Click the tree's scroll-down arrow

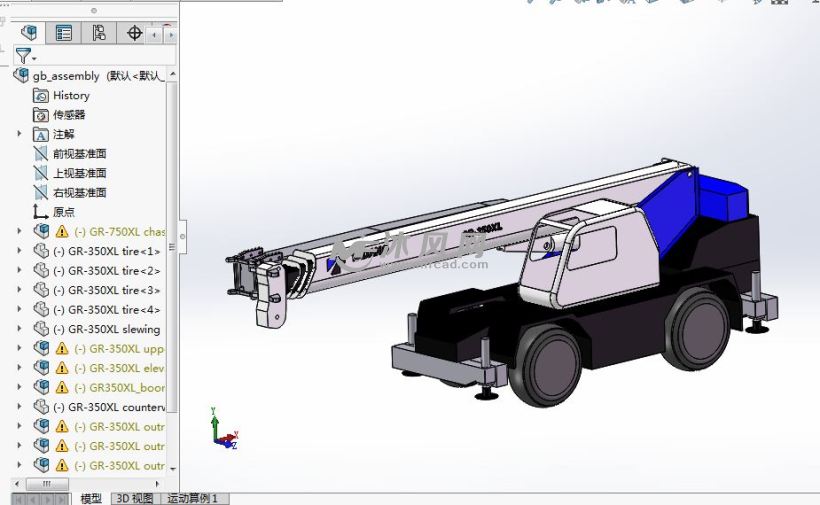173,468
